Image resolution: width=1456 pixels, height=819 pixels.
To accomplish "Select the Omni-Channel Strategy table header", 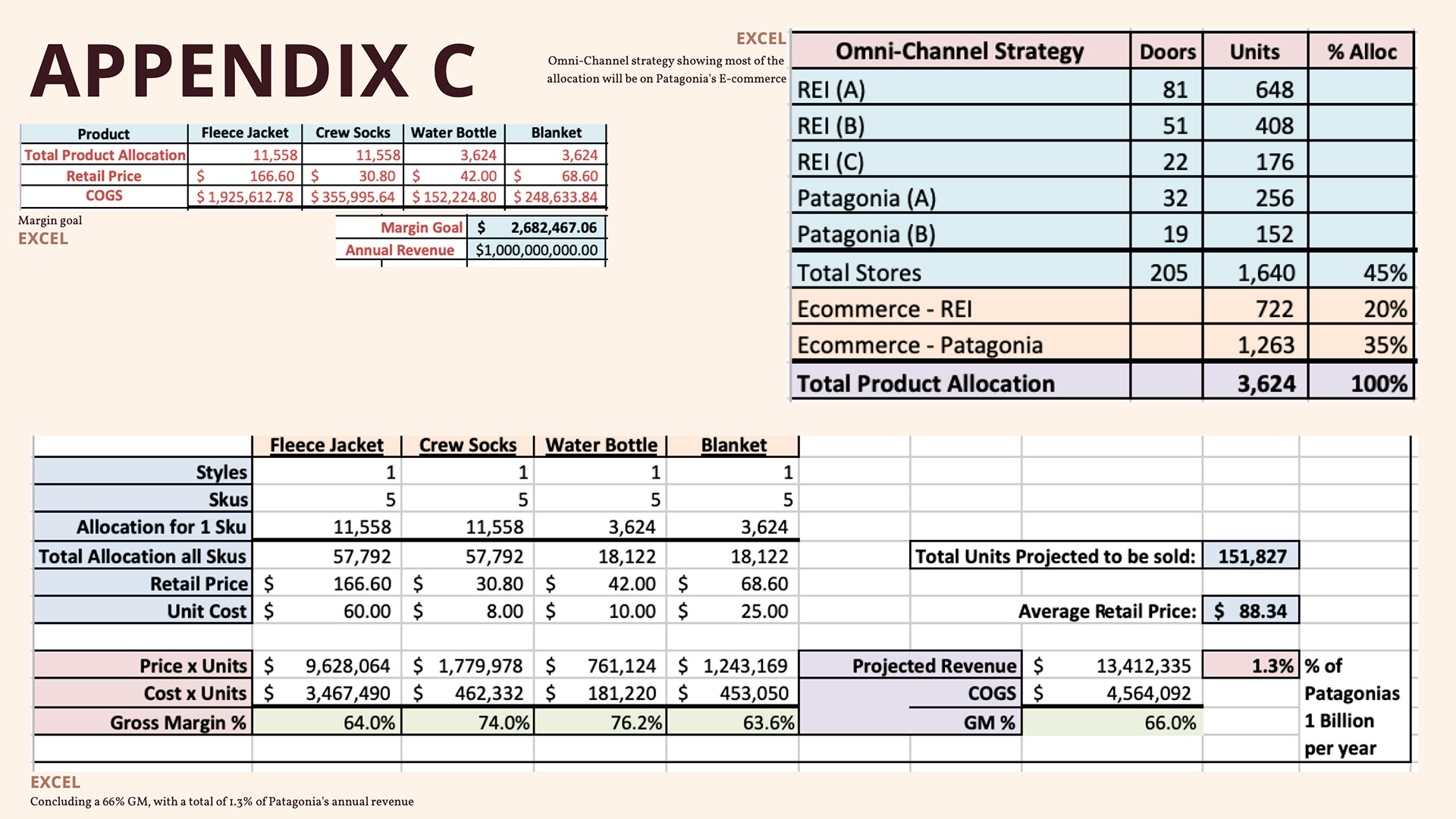I will point(959,51).
